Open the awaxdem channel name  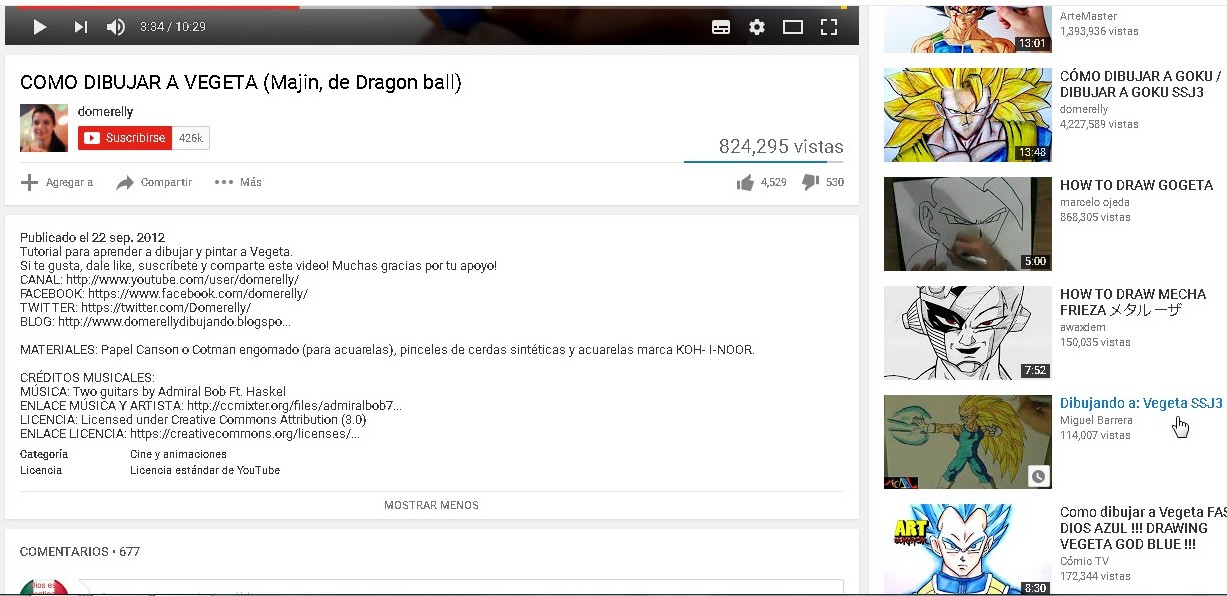click(x=1083, y=327)
